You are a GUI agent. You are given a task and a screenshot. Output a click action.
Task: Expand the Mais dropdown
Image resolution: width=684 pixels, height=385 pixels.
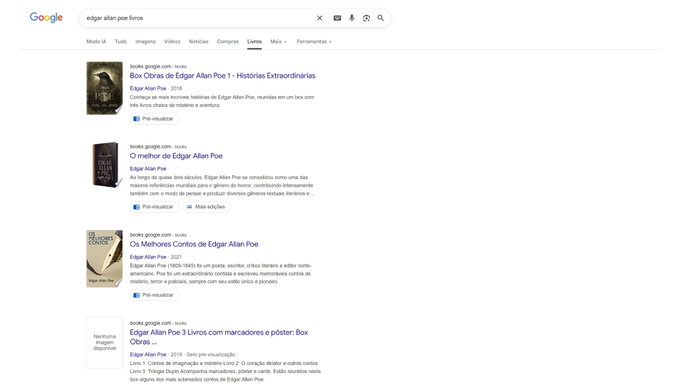pos(278,41)
